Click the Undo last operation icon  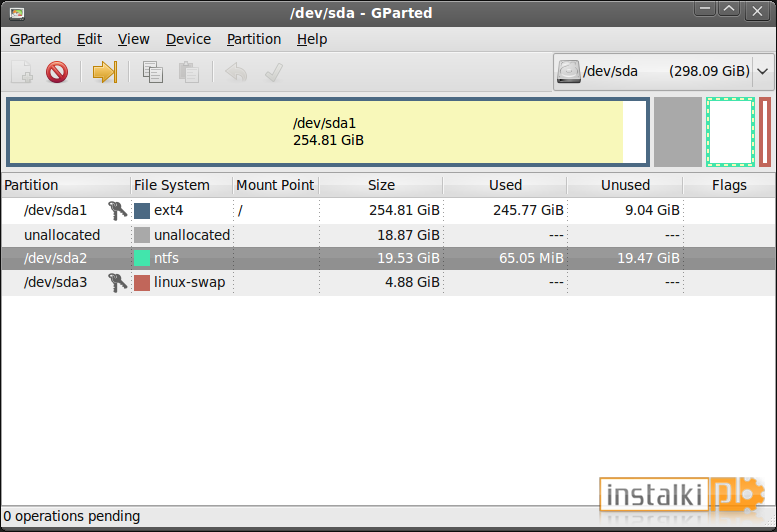(x=236, y=72)
